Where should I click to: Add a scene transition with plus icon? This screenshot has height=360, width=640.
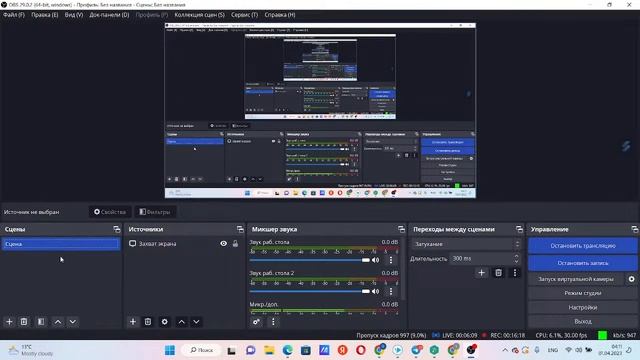point(482,273)
